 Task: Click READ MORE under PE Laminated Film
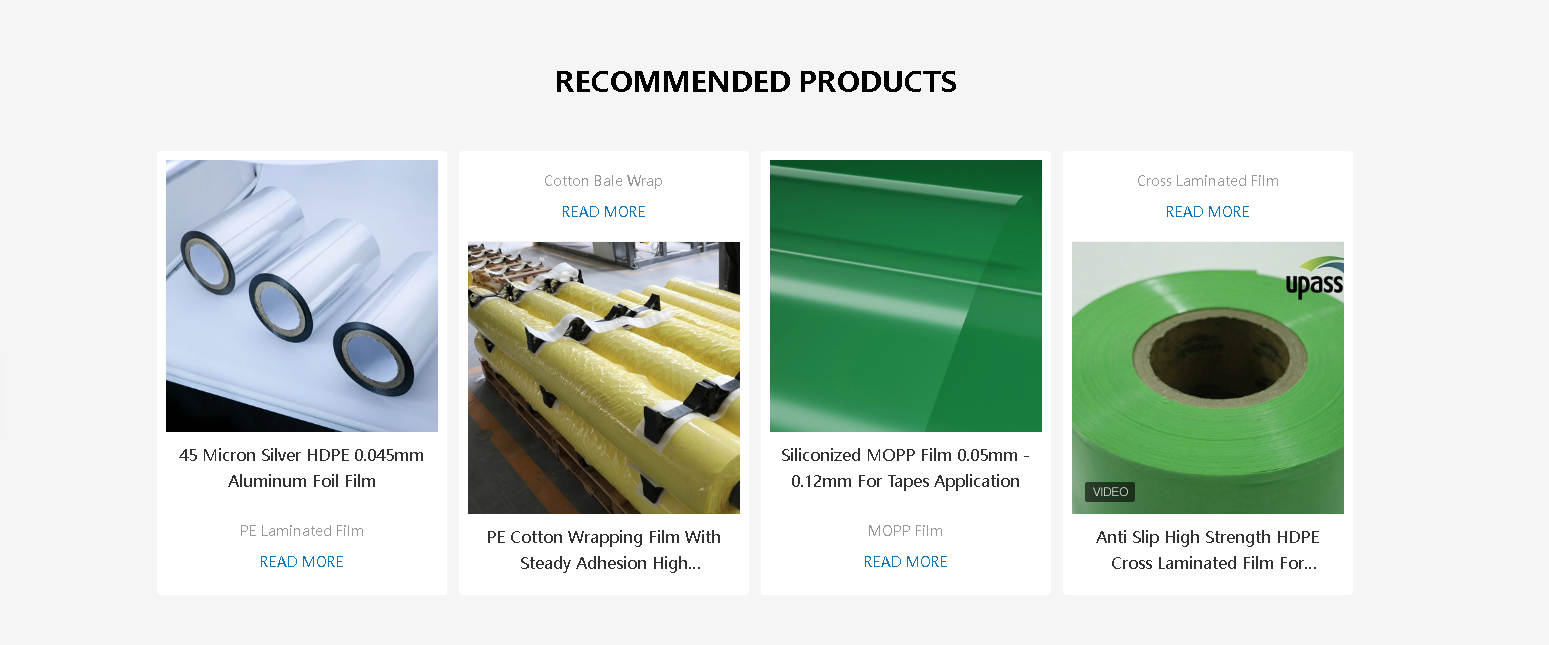(x=302, y=562)
